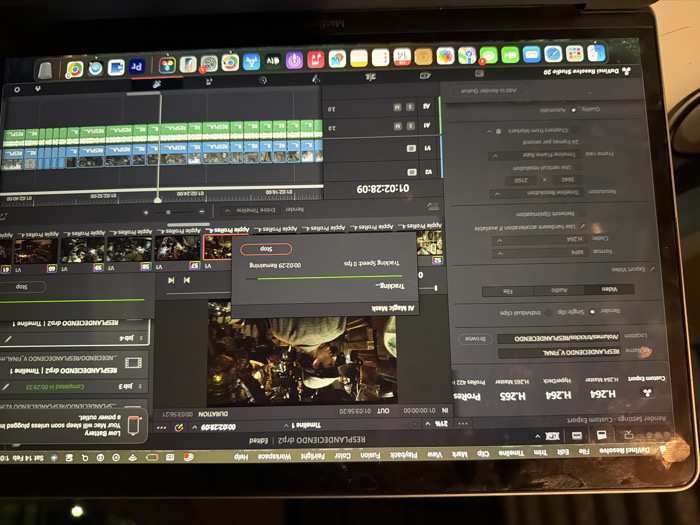This screenshot has height=525, width=700.
Task: Open Safari from the Dock
Action: (553, 54)
